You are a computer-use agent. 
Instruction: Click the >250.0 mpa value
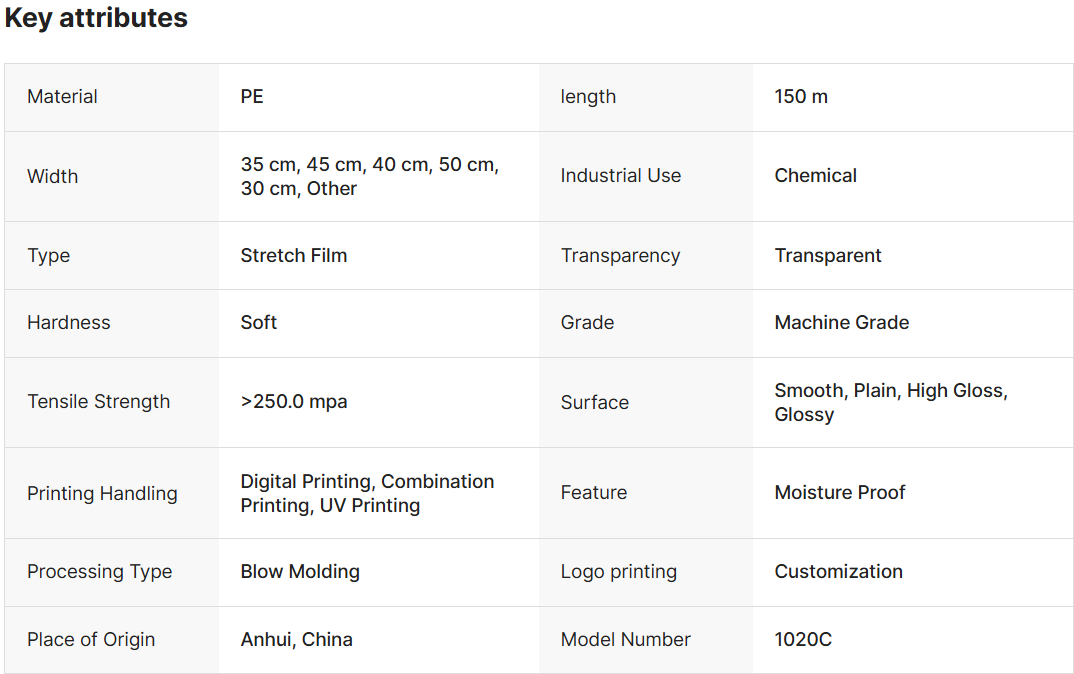294,402
